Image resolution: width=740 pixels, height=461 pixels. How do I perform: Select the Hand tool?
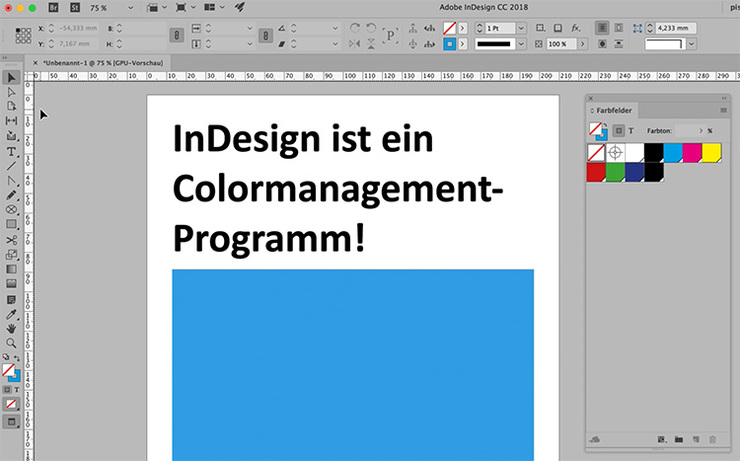click(x=11, y=329)
